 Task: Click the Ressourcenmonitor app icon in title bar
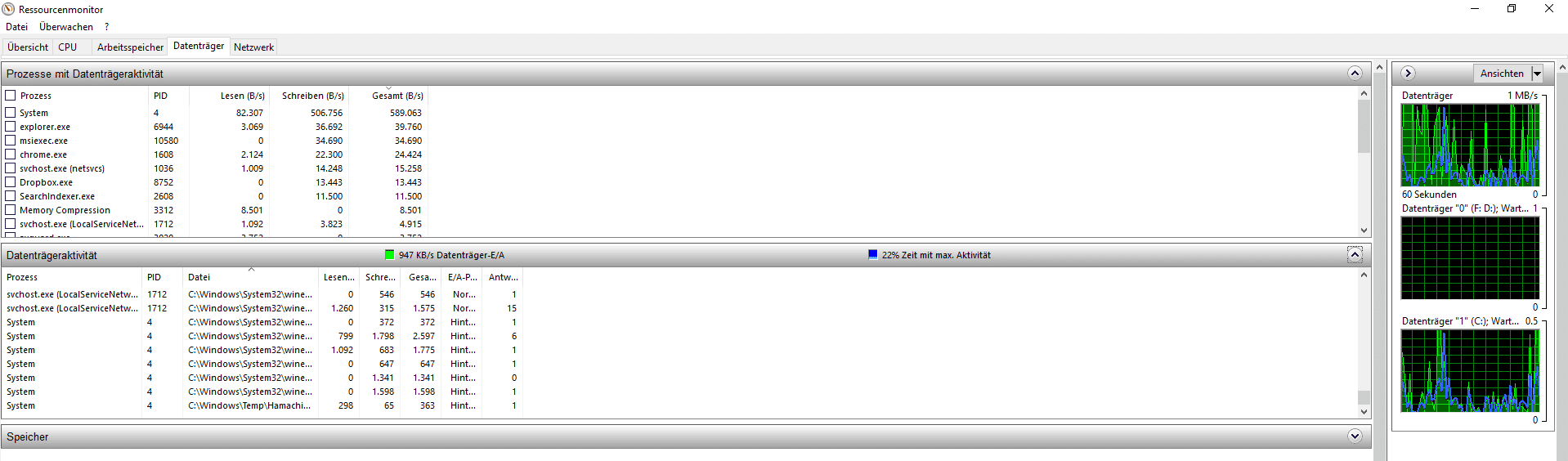(x=8, y=9)
